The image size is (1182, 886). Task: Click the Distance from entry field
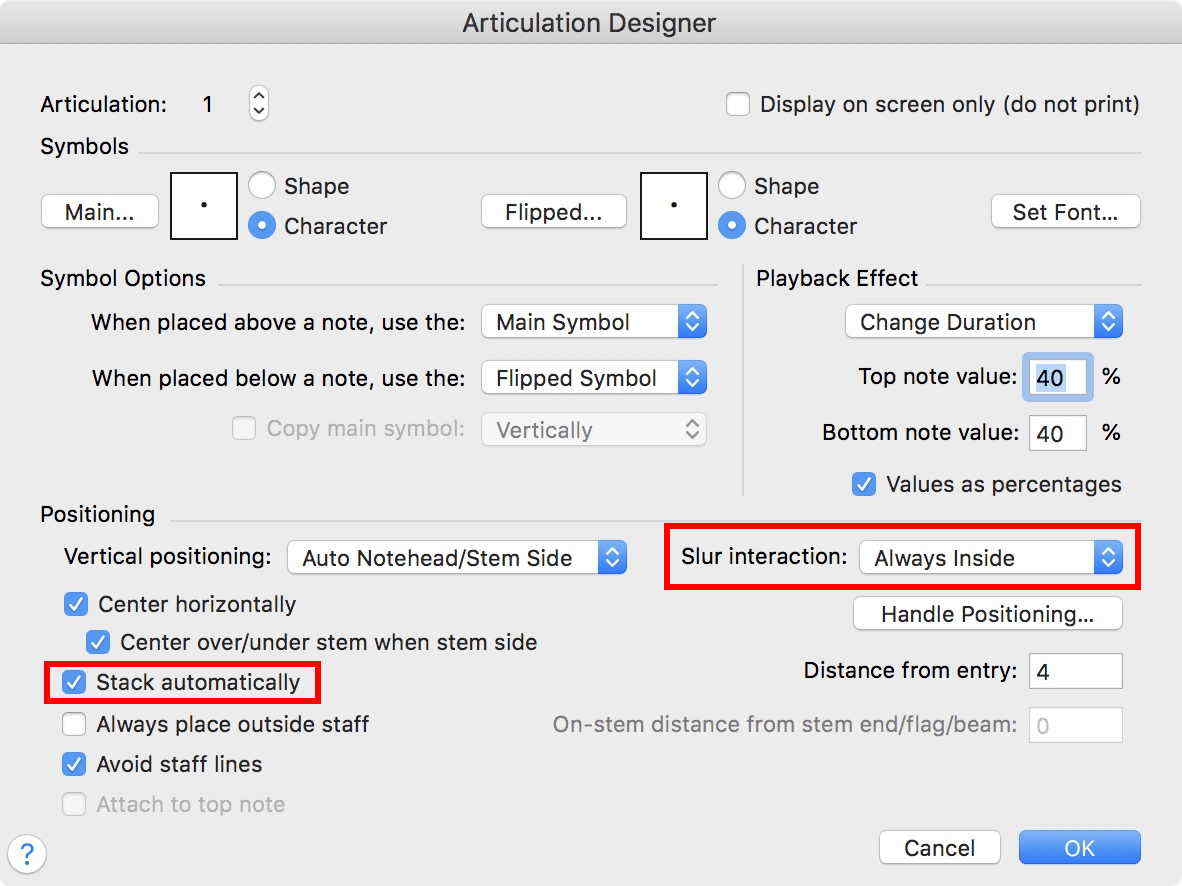1075,672
